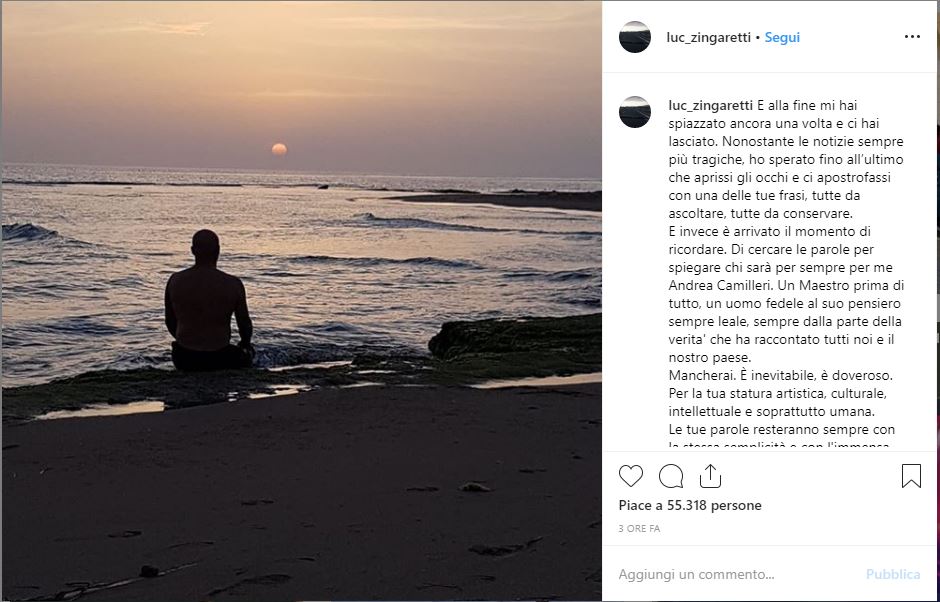
Task: View likes list "Piace a 55.318 persone"
Action: (690, 506)
